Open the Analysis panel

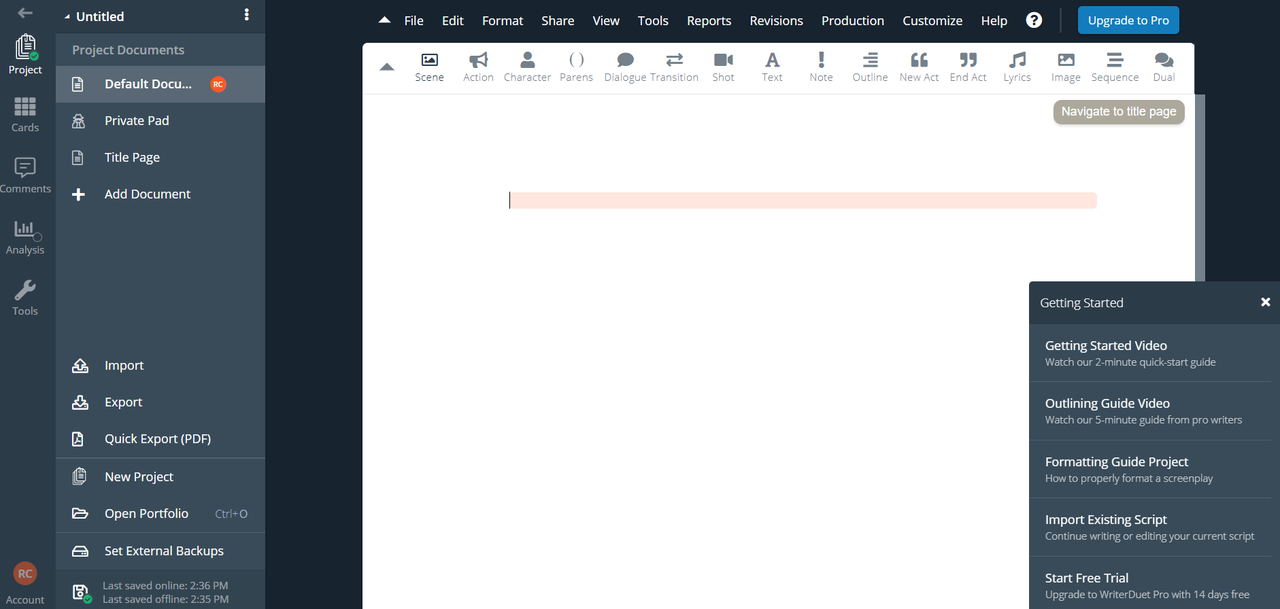pos(25,238)
